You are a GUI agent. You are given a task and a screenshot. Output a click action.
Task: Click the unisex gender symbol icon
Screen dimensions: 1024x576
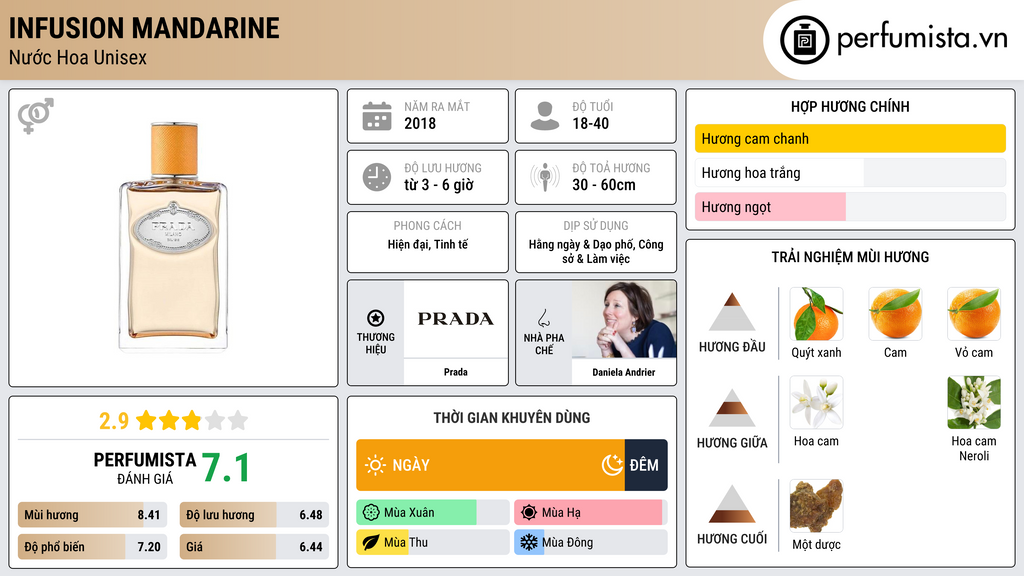pos(35,116)
